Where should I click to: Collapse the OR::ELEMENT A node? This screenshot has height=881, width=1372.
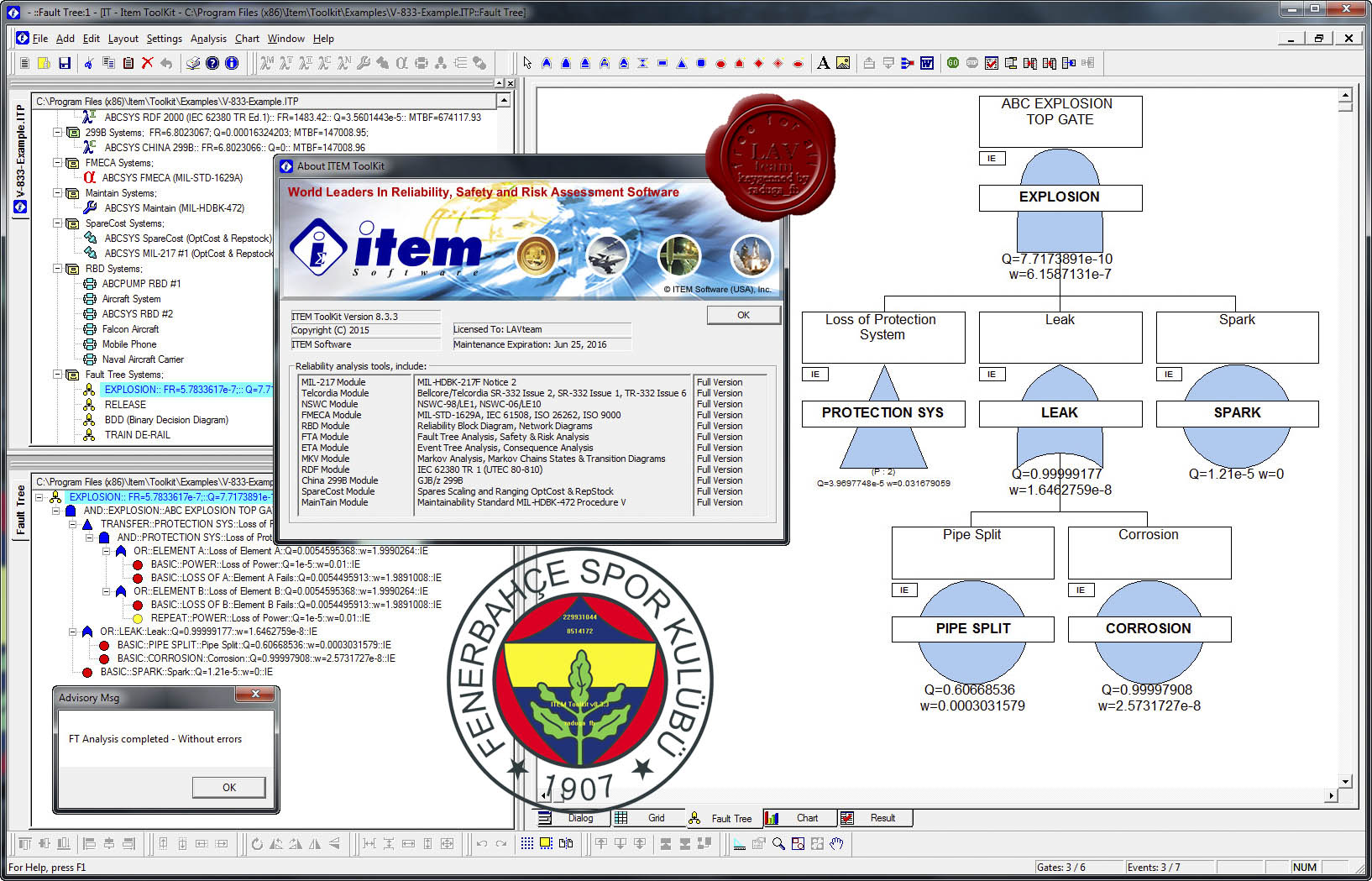[107, 551]
